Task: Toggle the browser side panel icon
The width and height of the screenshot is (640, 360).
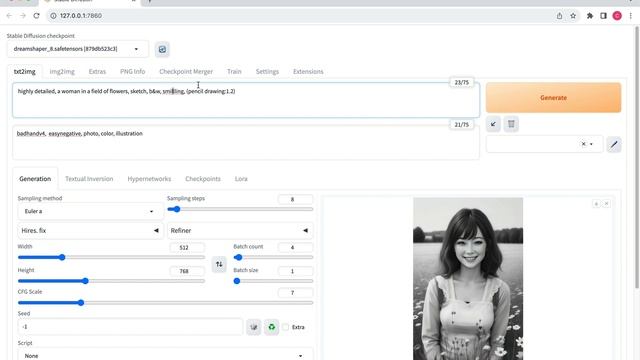Action: 603,16
